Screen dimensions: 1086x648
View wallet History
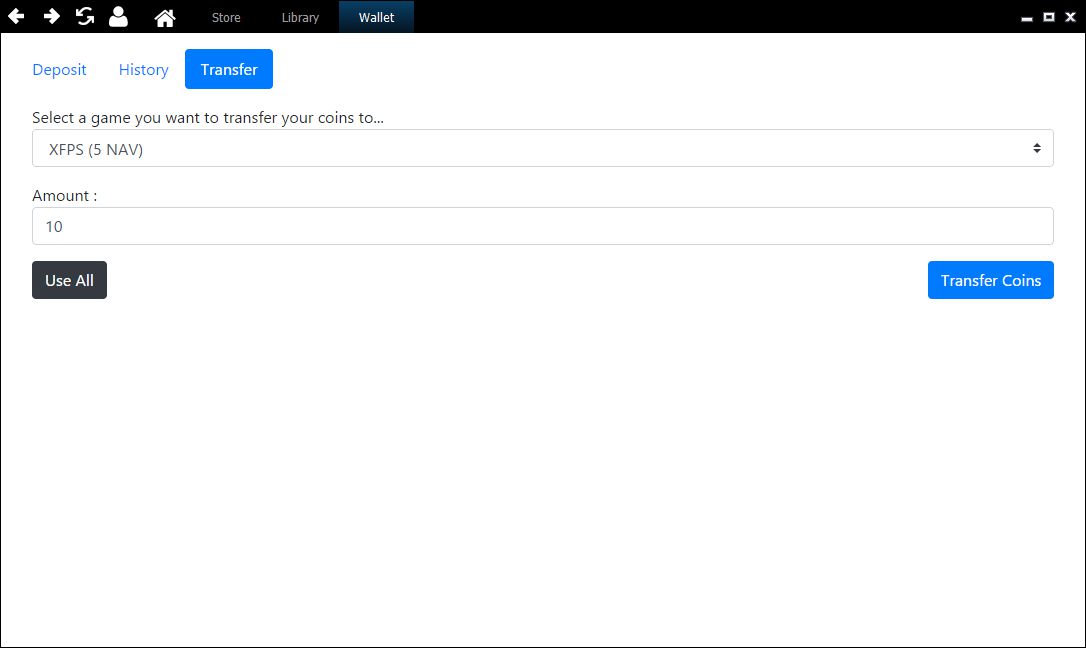(x=143, y=69)
